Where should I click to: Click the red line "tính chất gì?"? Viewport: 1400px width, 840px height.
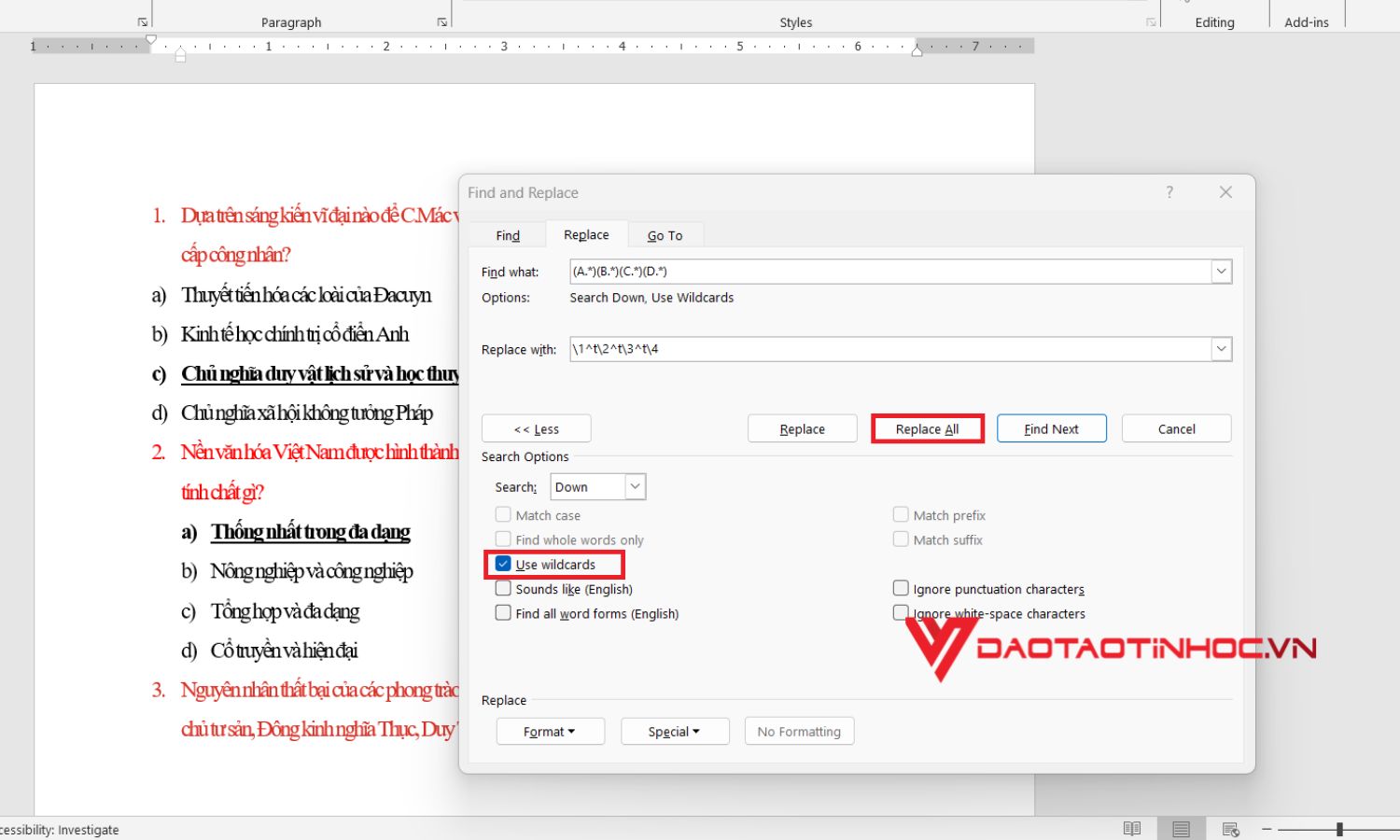point(223,492)
